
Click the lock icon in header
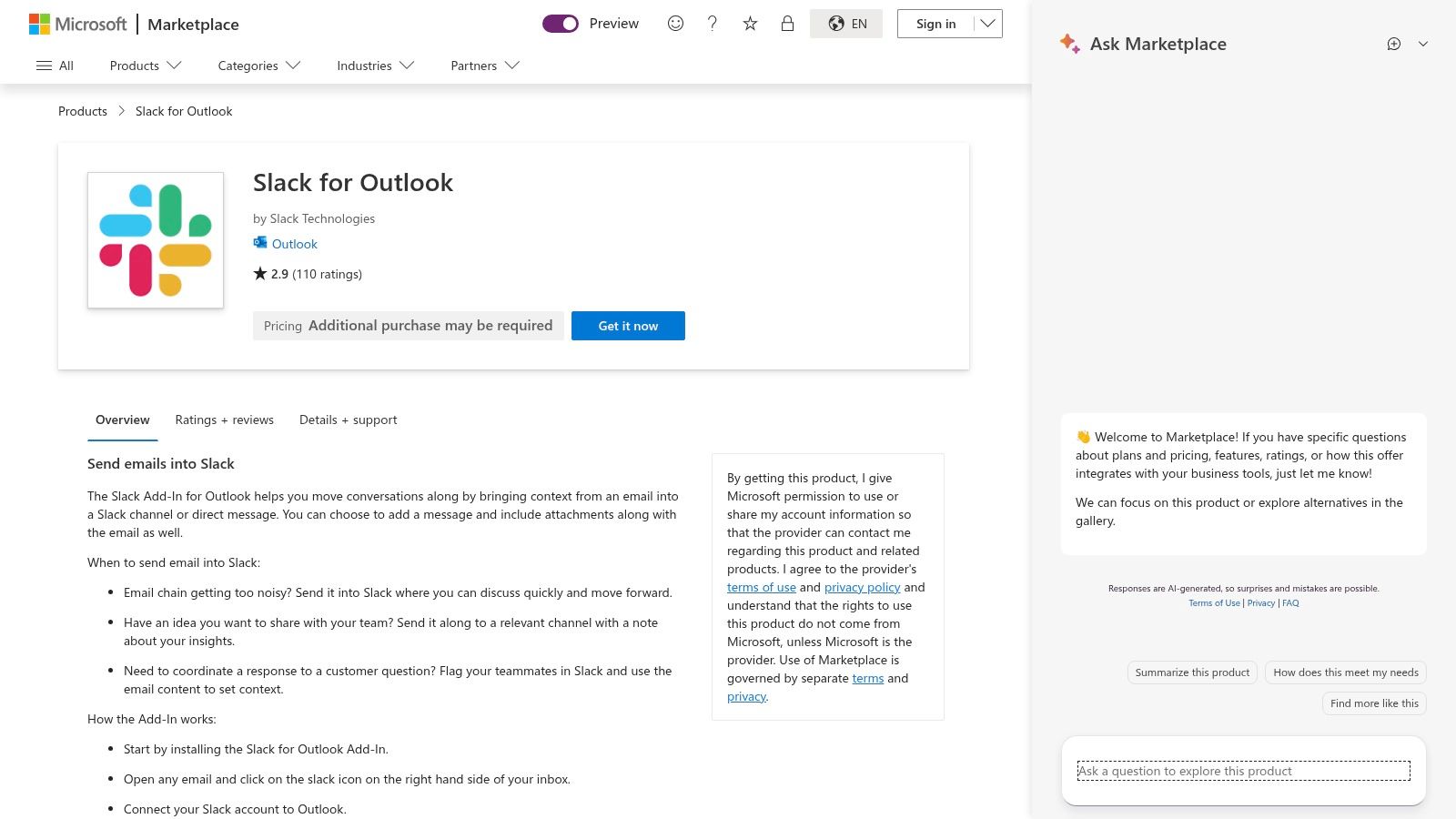(787, 24)
